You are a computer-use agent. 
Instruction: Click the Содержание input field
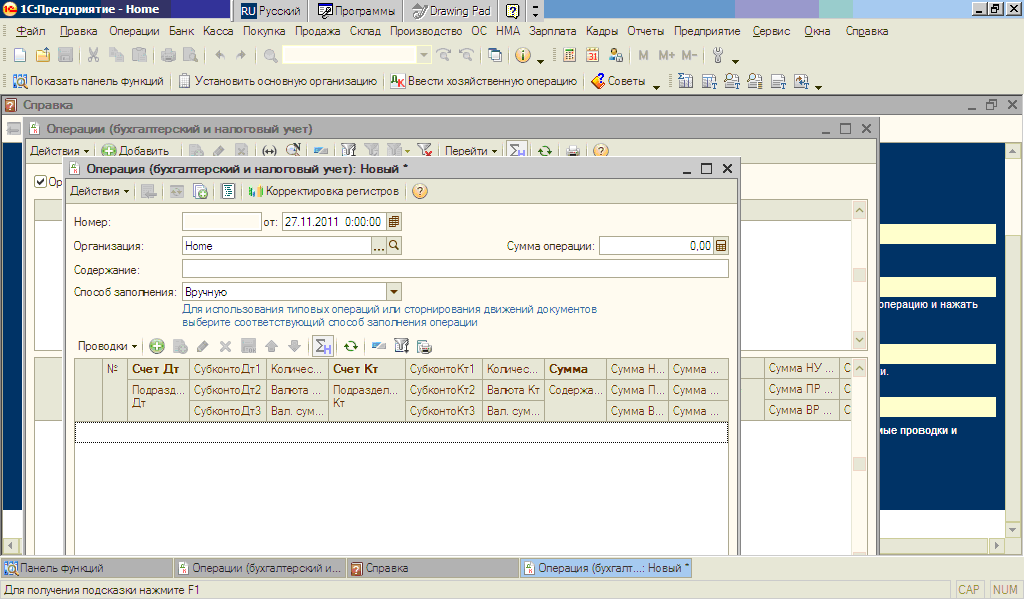pos(455,269)
